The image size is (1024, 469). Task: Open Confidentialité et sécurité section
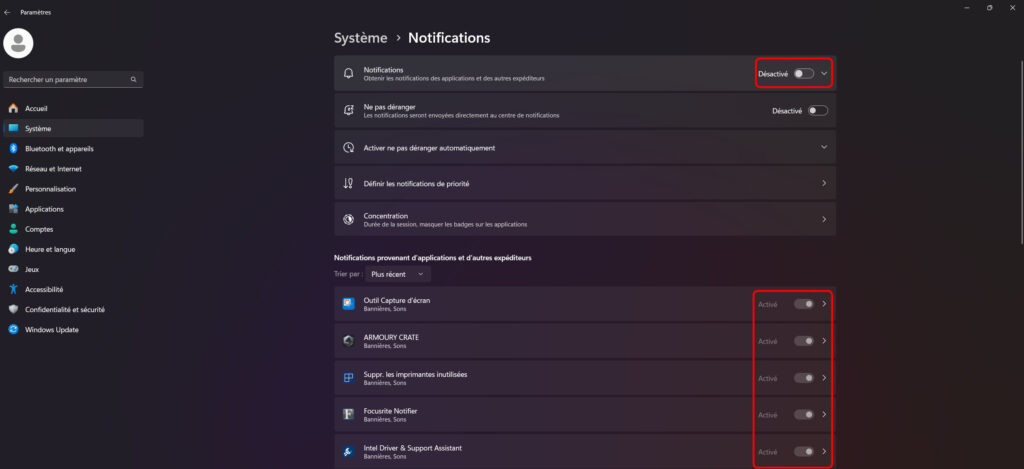pos(73,310)
